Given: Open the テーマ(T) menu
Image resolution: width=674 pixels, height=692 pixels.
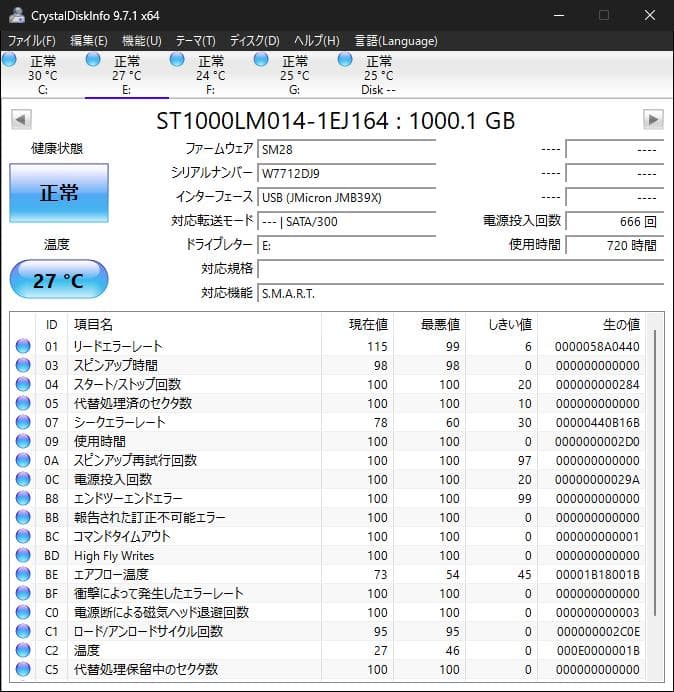Looking at the screenshot, I should (x=196, y=41).
